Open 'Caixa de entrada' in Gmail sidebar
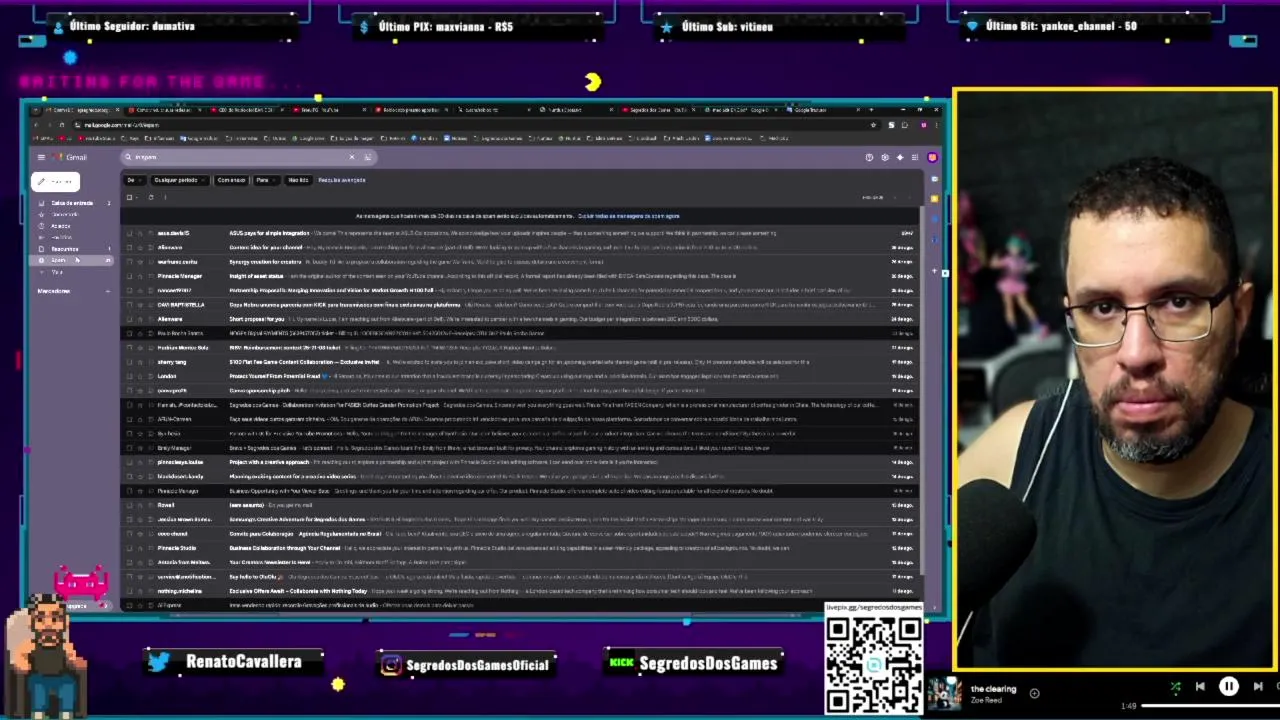Image resolution: width=1280 pixels, height=720 pixels. [x=72, y=203]
